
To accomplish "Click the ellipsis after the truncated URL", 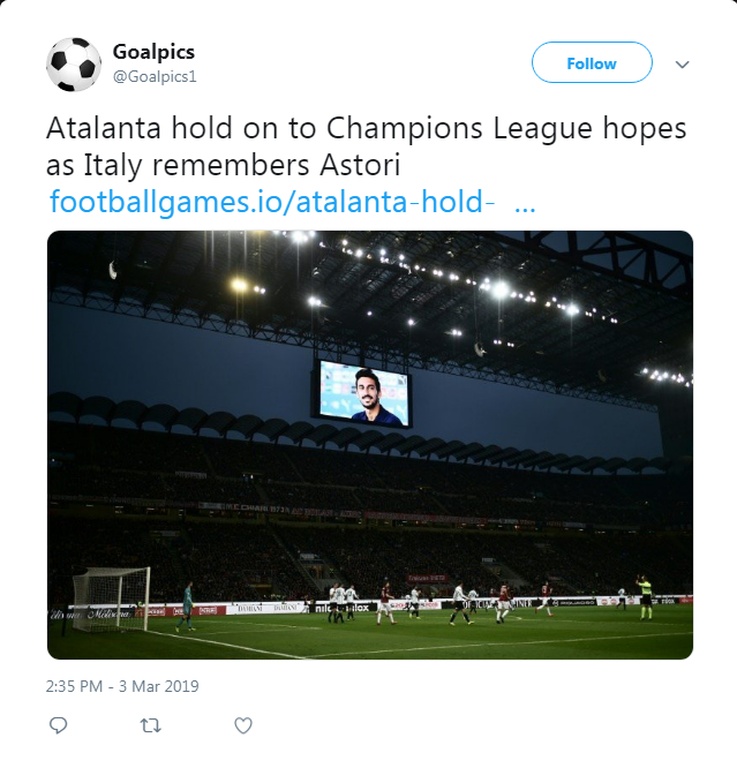I will 523,203.
